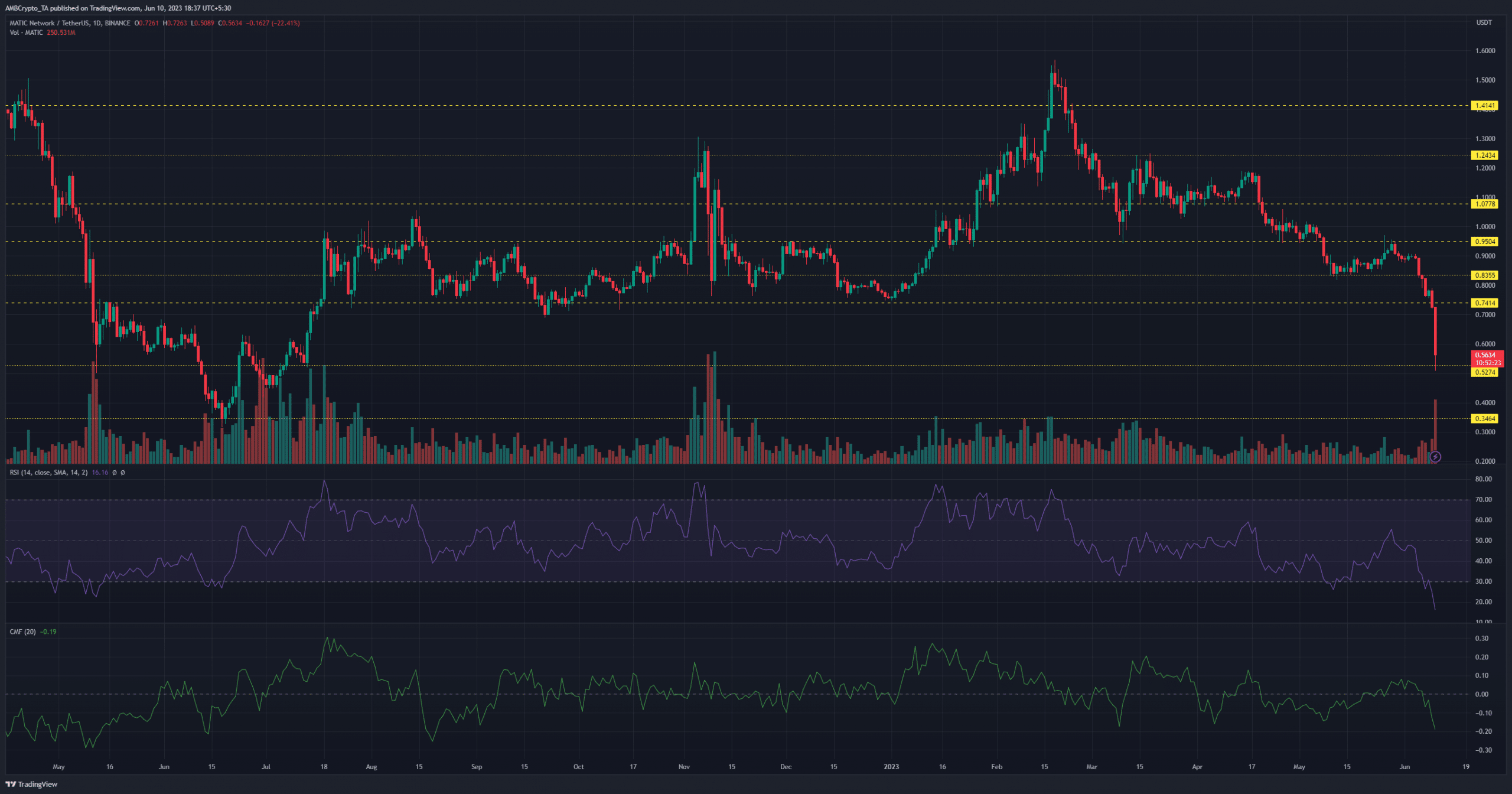Open the AMBCrypto_TA published on TradingView.com header
This screenshot has height=794, width=1512.
pos(118,8)
